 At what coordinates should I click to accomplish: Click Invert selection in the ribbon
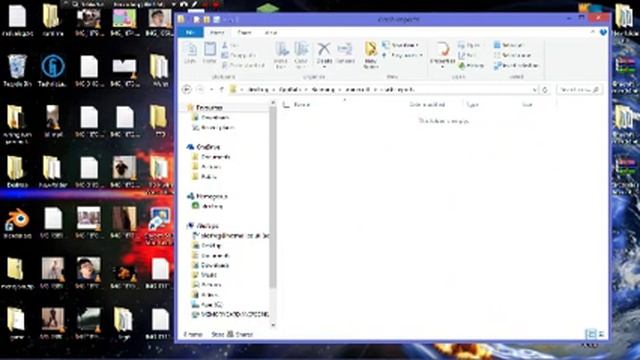coord(516,65)
